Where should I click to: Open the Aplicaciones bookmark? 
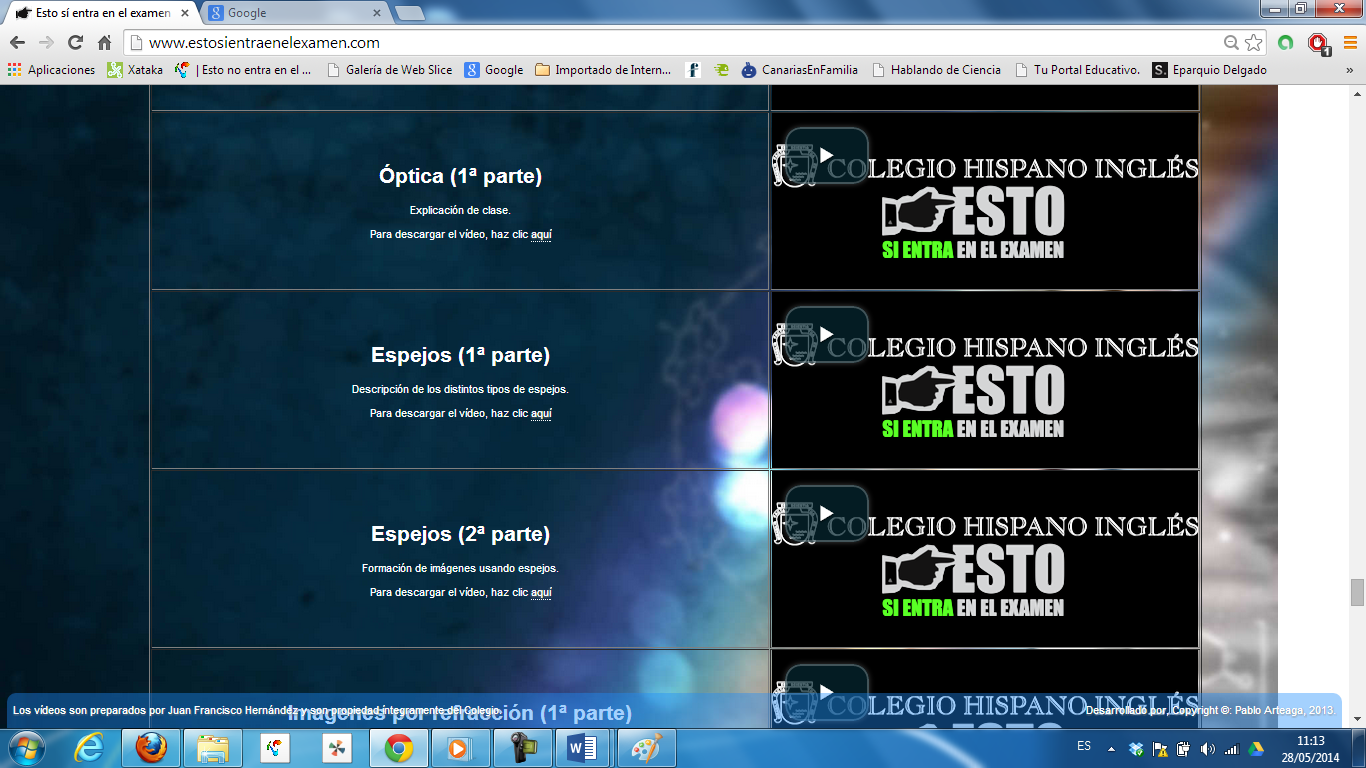coord(51,70)
